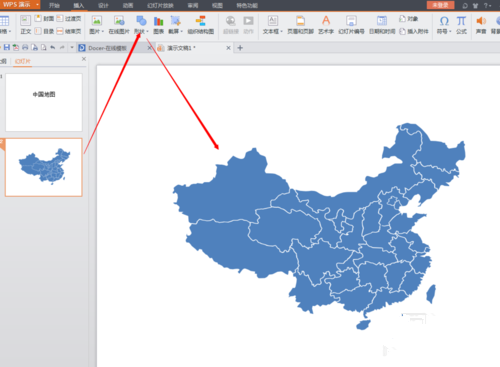The height and width of the screenshot is (367, 500).
Task: Close the 演示文稿1 document tab
Action: 228,48
